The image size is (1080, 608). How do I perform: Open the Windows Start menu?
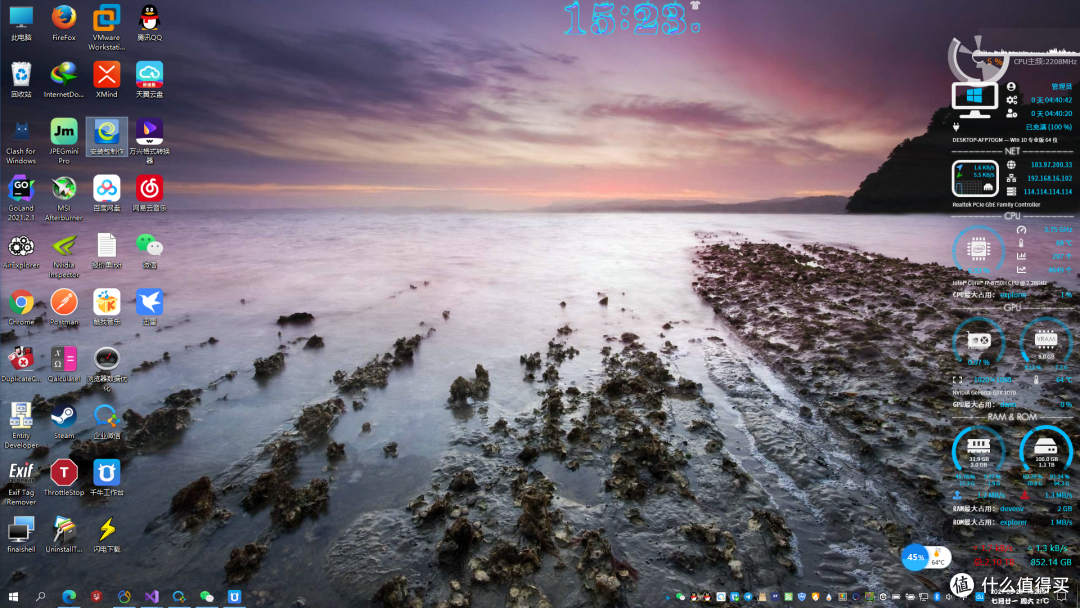coord(13,596)
